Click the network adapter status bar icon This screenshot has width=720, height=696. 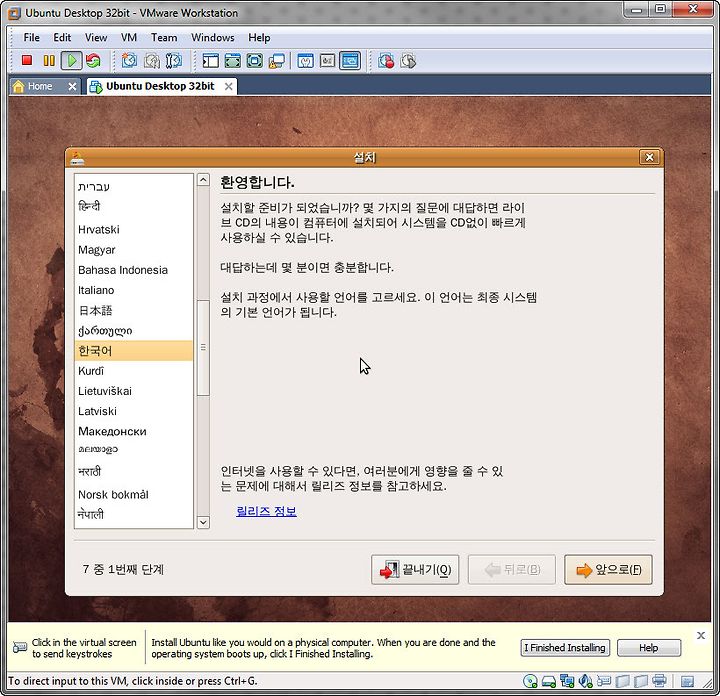click(567, 681)
